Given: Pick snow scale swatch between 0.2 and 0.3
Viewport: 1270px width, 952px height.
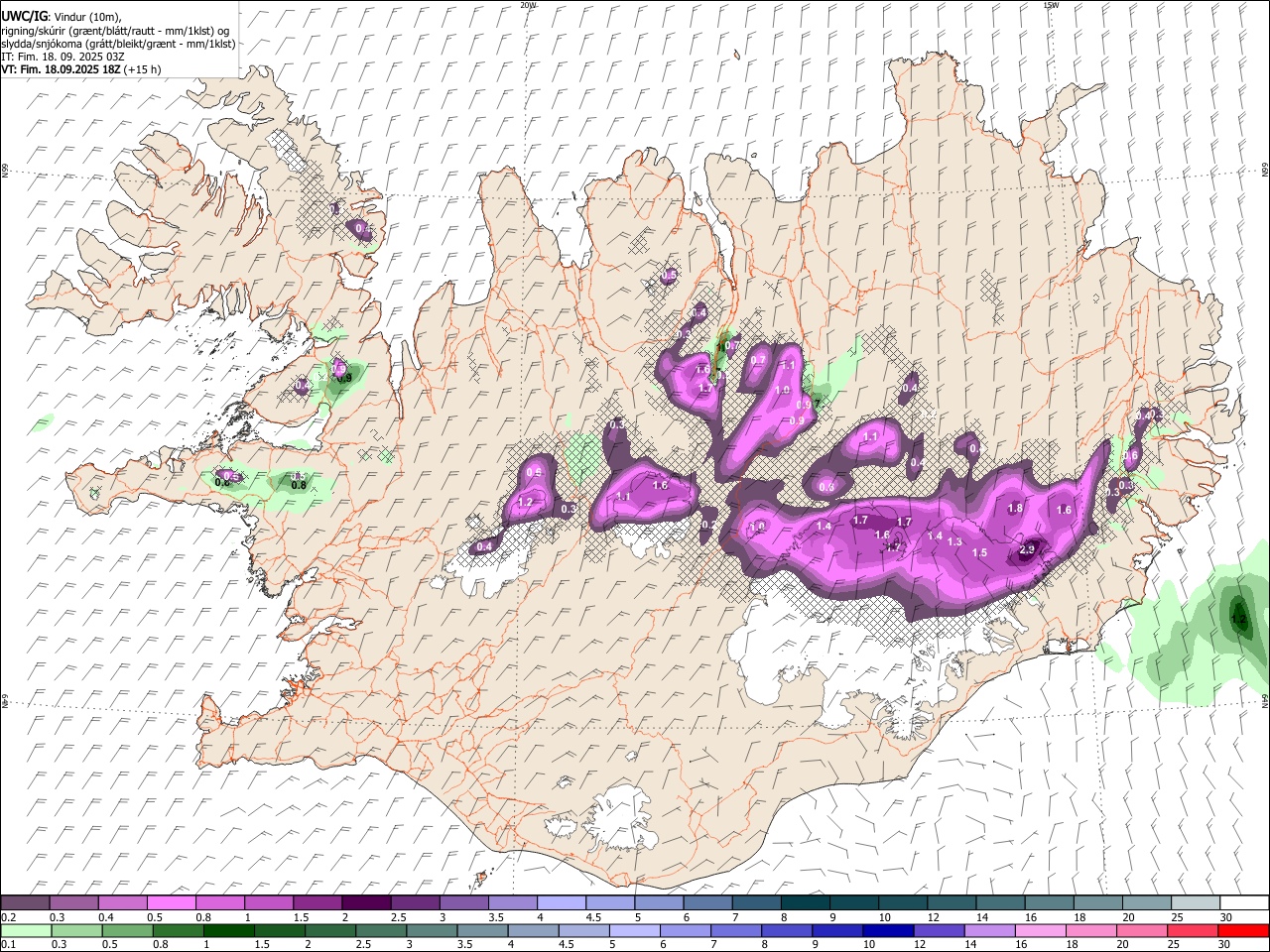Looking at the screenshot, I should coord(25,903).
